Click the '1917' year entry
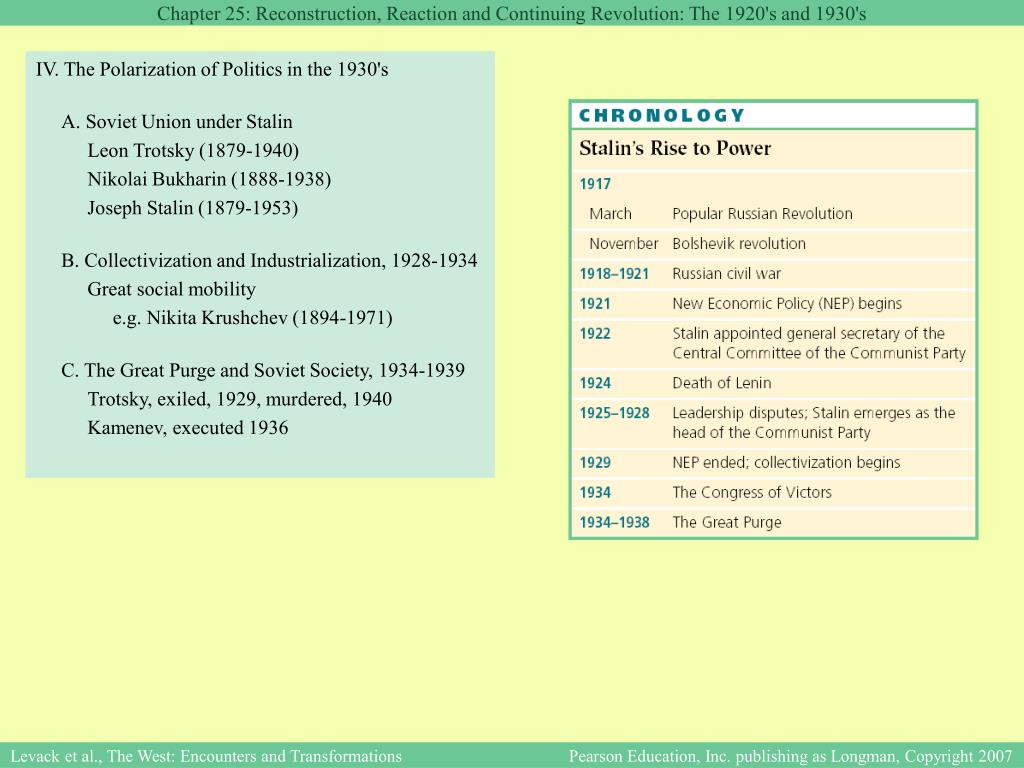The image size is (1024, 768). pyautogui.click(x=595, y=184)
